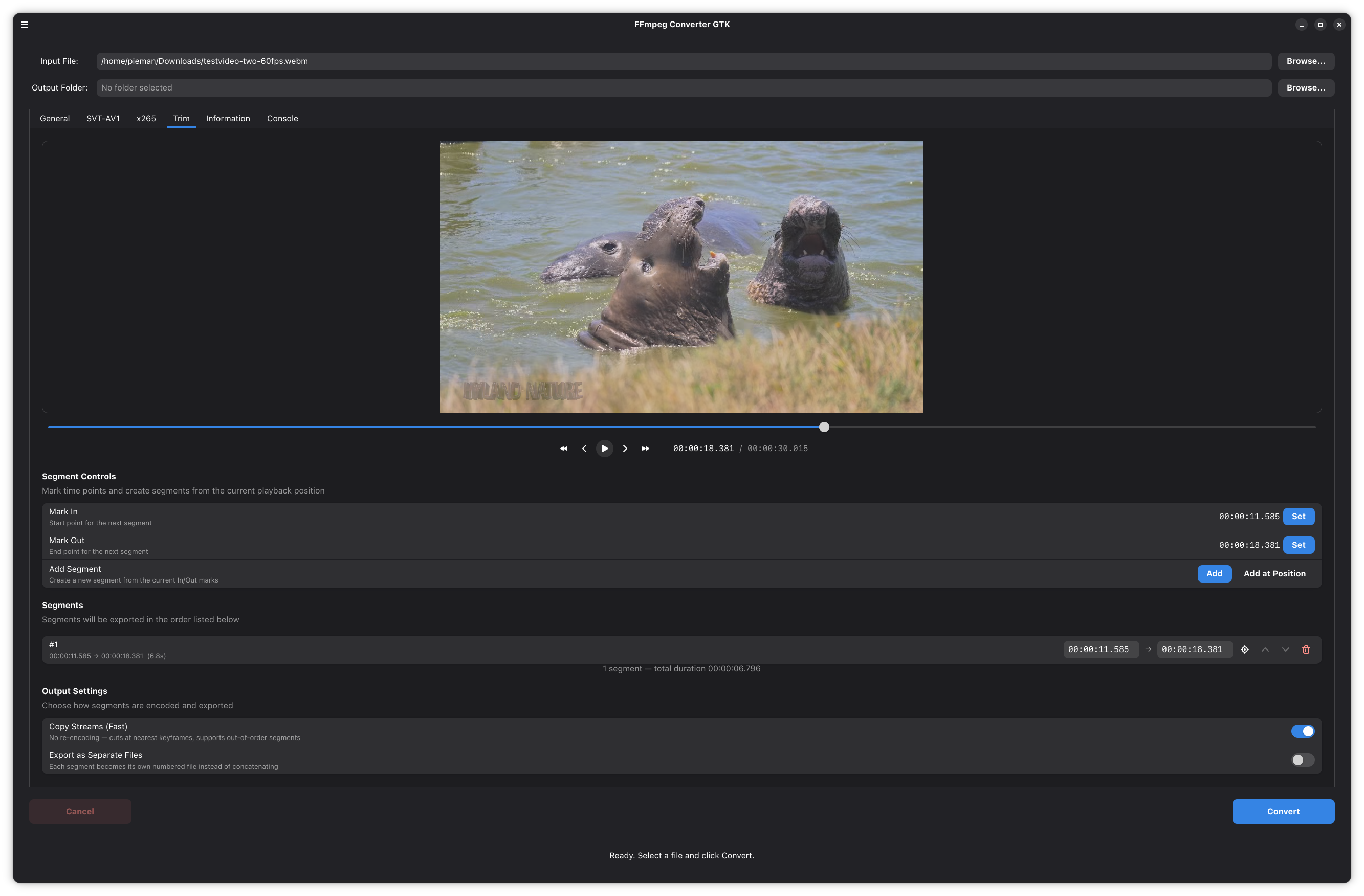Image resolution: width=1364 pixels, height=896 pixels.
Task: Delete segment #1 with the trash icon
Action: (x=1306, y=649)
